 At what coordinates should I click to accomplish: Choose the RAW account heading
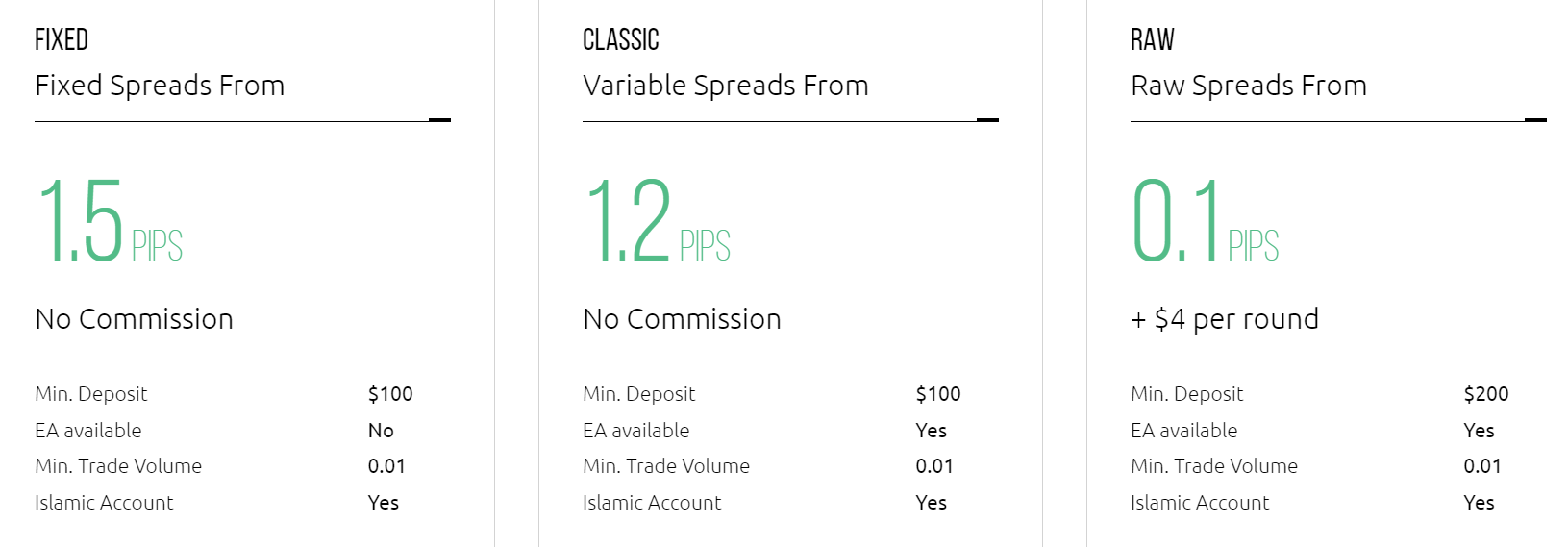1153,39
